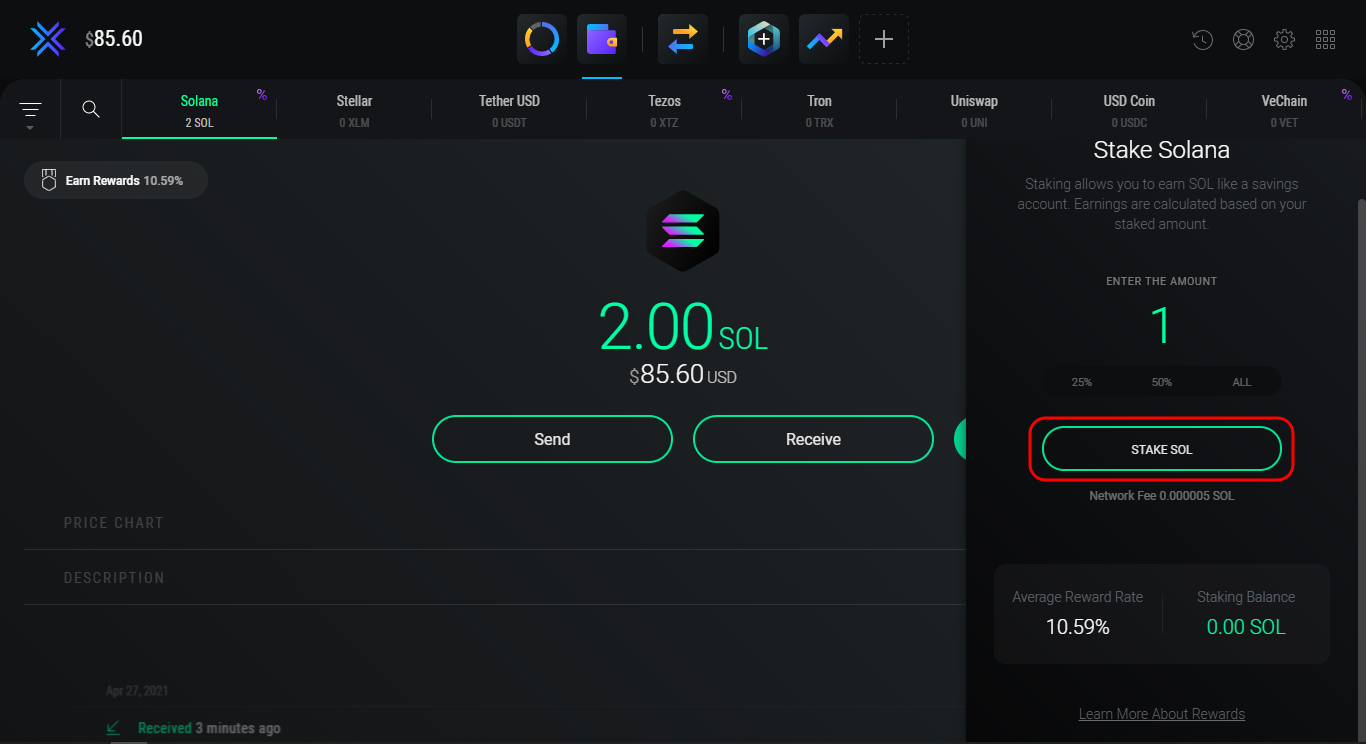Open Learn More About Rewards link

coord(1161,714)
